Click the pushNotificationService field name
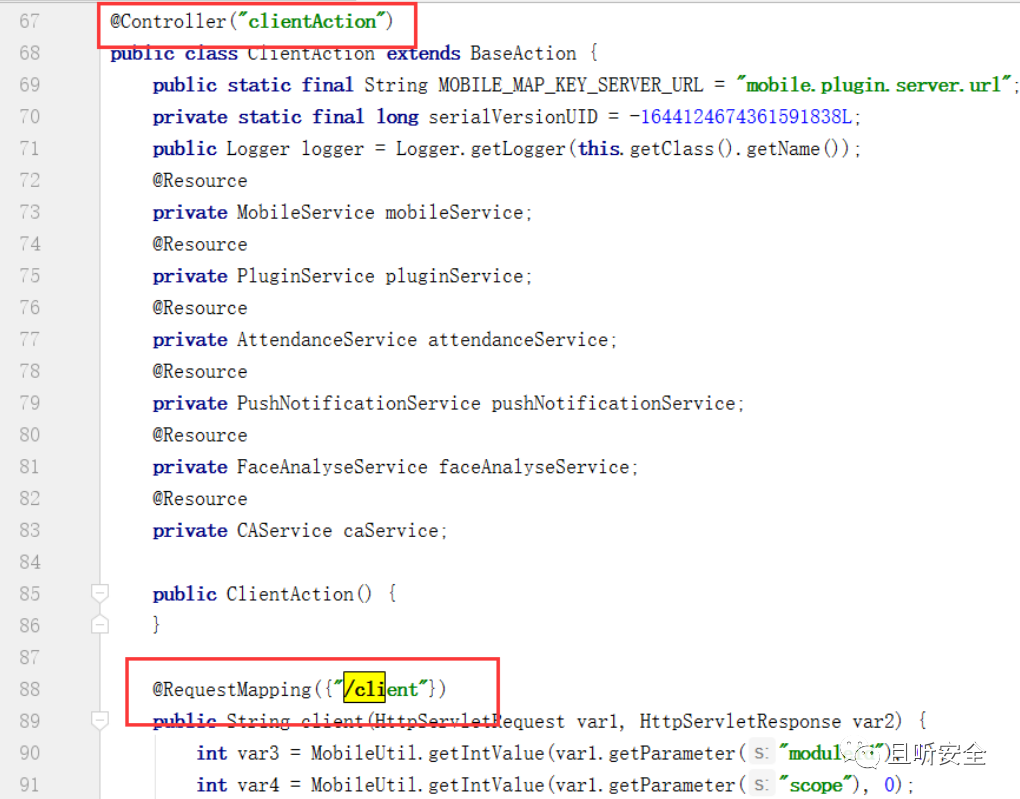The height and width of the screenshot is (799, 1020). point(613,404)
